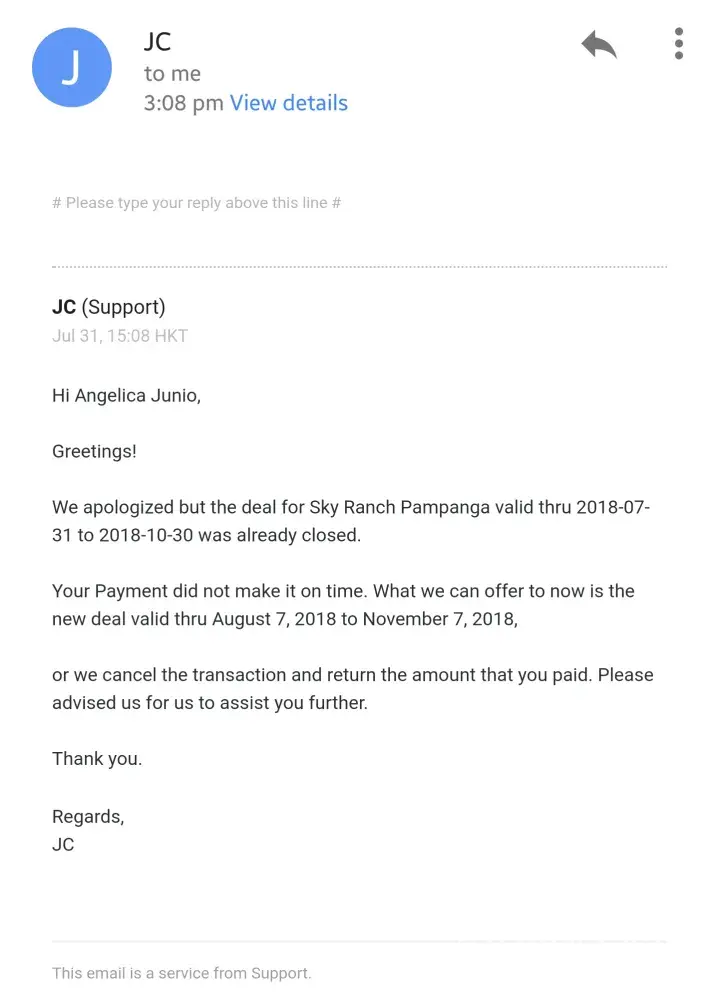Click the Sky Ranch Pampanga deal sentence

351,507
